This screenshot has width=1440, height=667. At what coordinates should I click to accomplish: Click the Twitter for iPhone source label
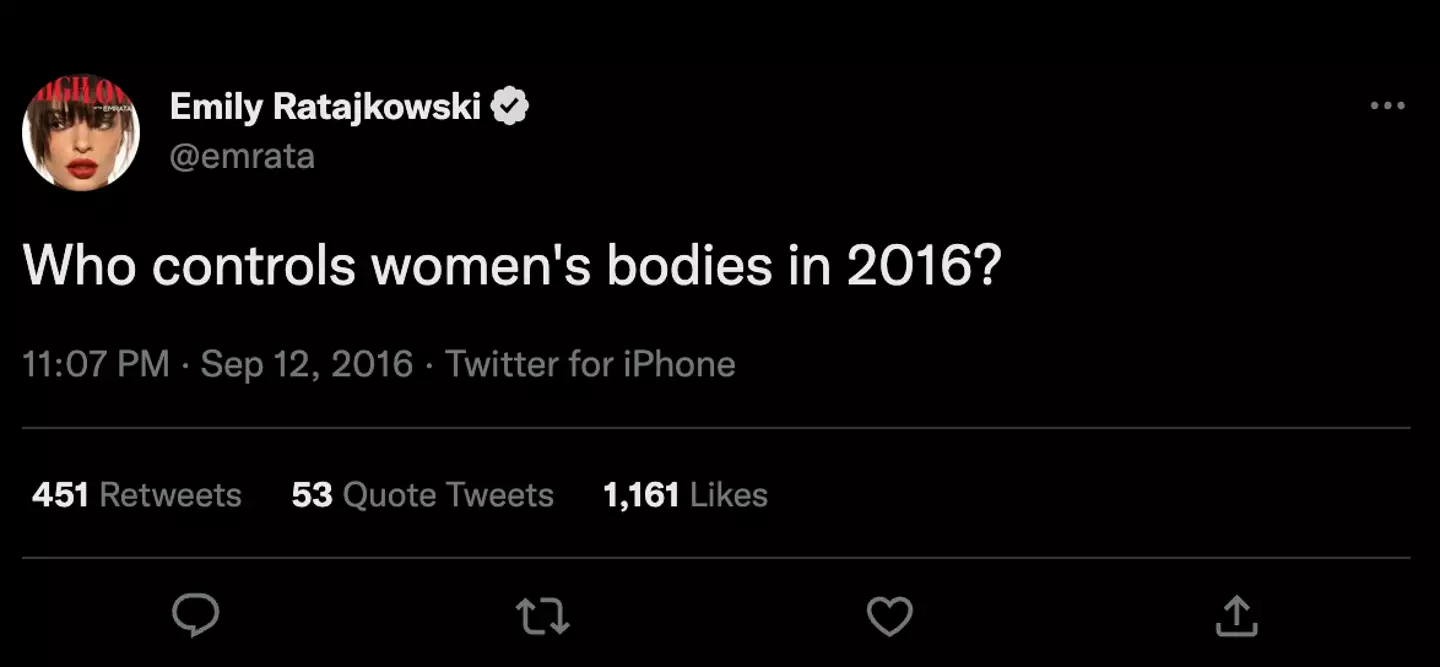click(x=588, y=364)
